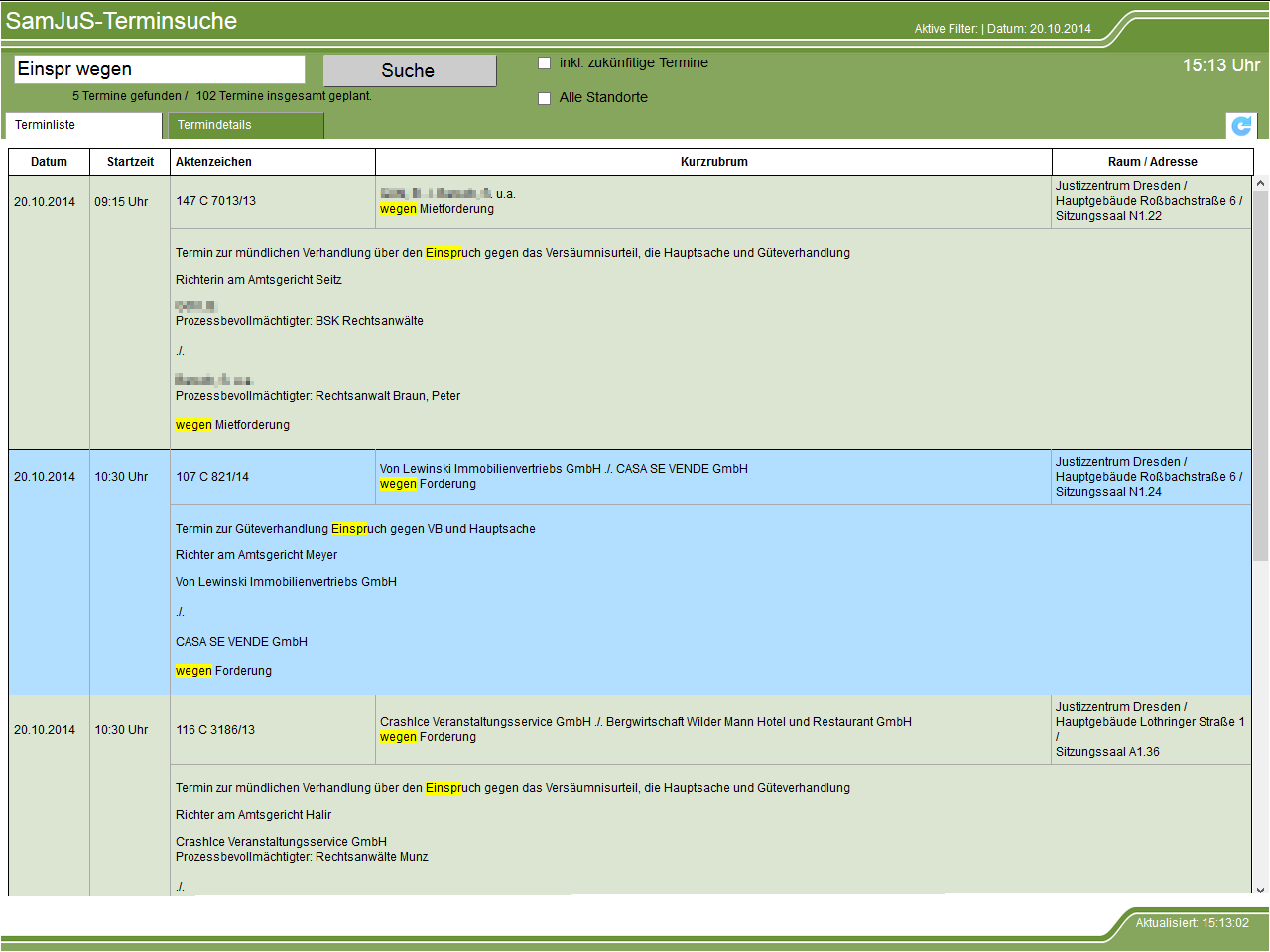Screen dimensions: 1270x952
Task: Click the Kurzrubrum column header
Action: pos(713,162)
